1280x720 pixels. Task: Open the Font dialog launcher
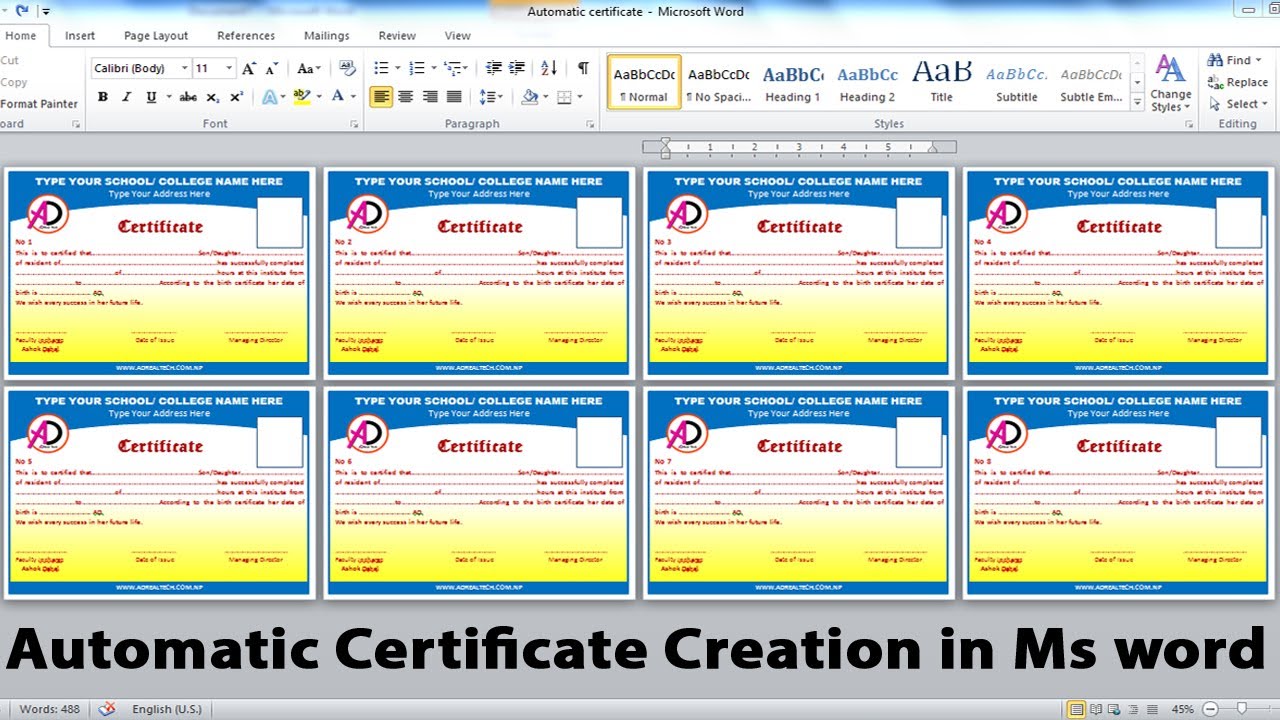(x=354, y=124)
